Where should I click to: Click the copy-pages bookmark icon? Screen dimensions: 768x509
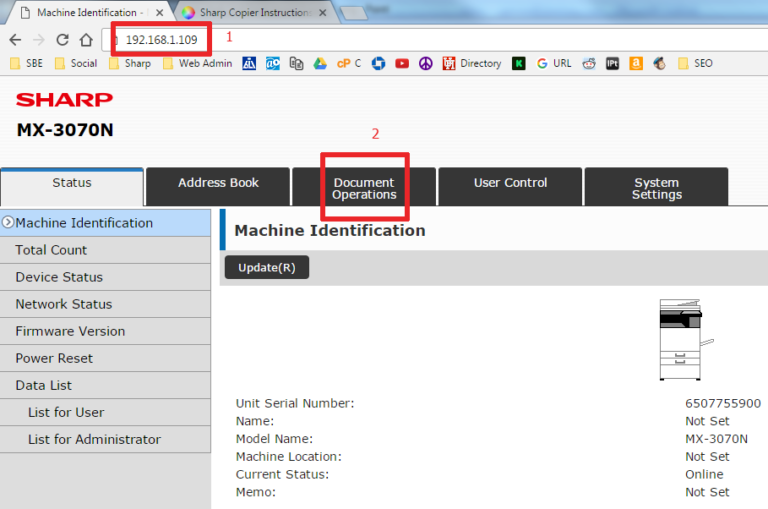296,63
